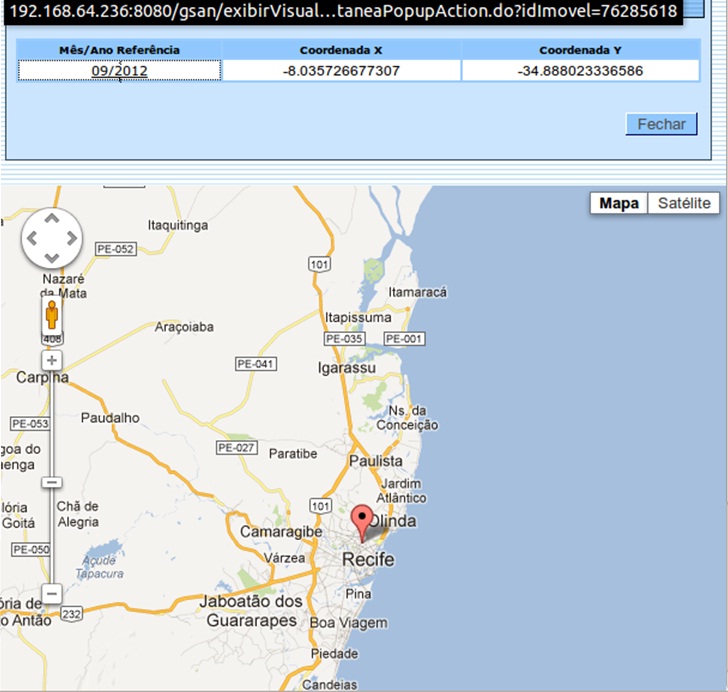Click the Street View pegman icon
The width and height of the screenshot is (728, 692).
(52, 315)
